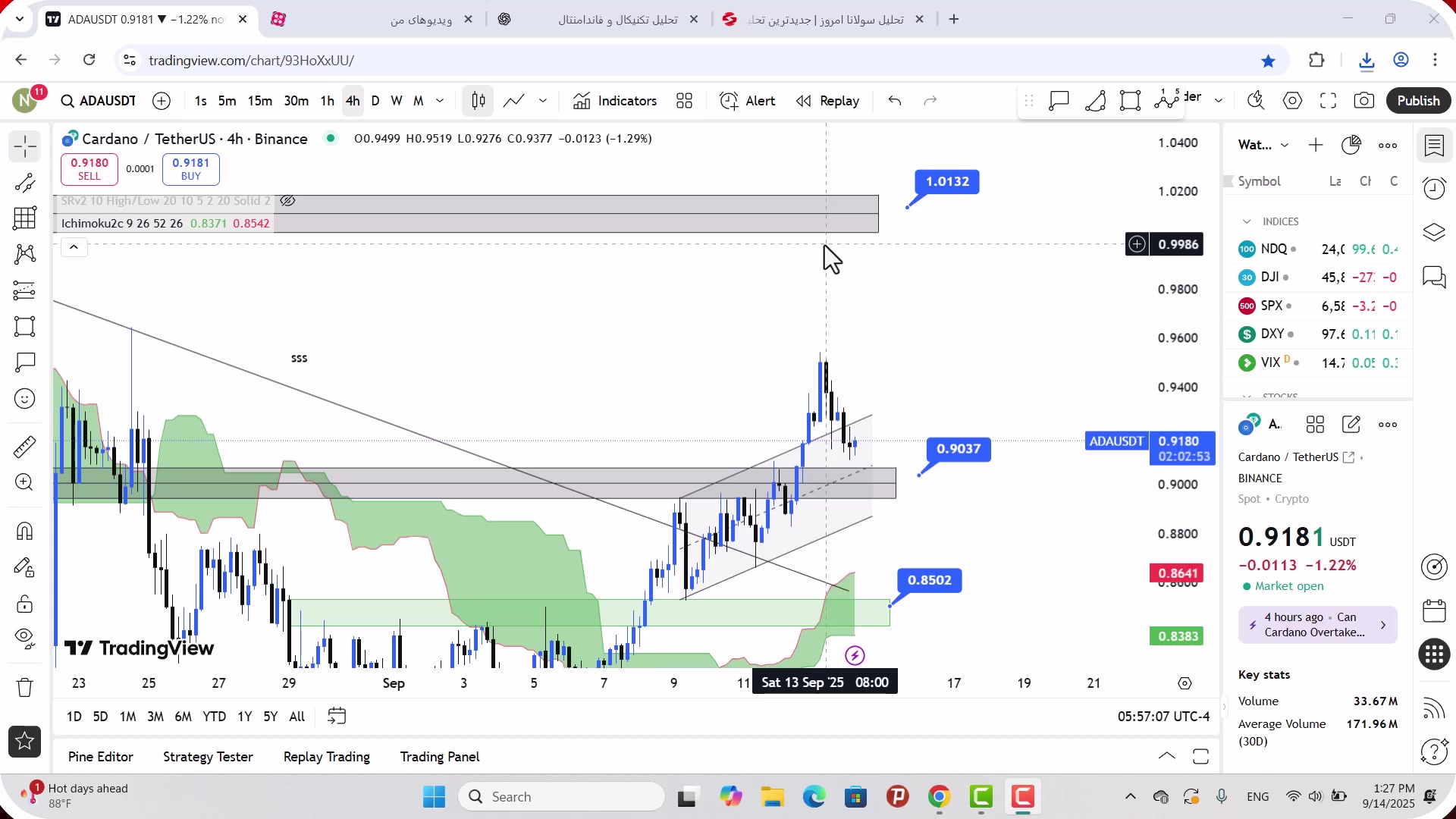Open the economic calendar panel
The image size is (1456, 819).
coord(1434,610)
